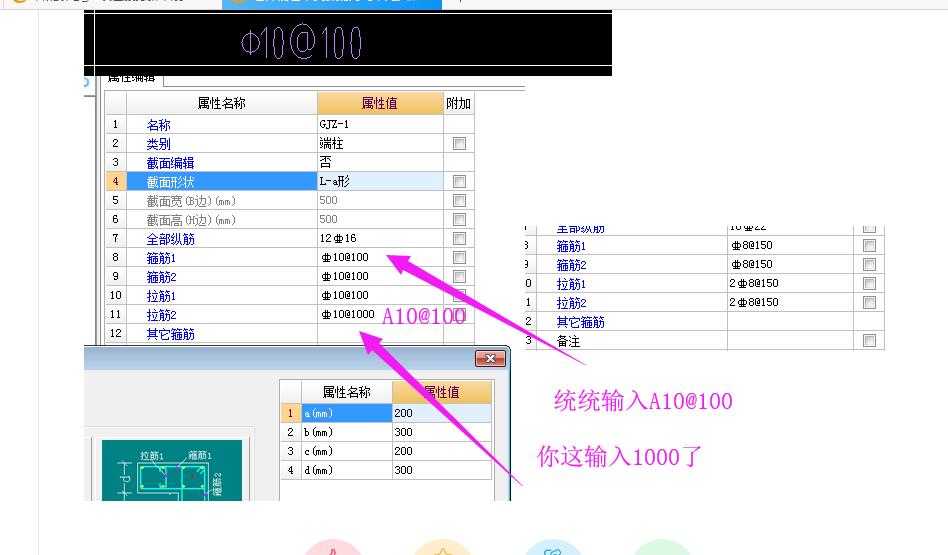Edit the 箍筋1 value ⌀8@150
The height and width of the screenshot is (555, 948).
click(790, 245)
